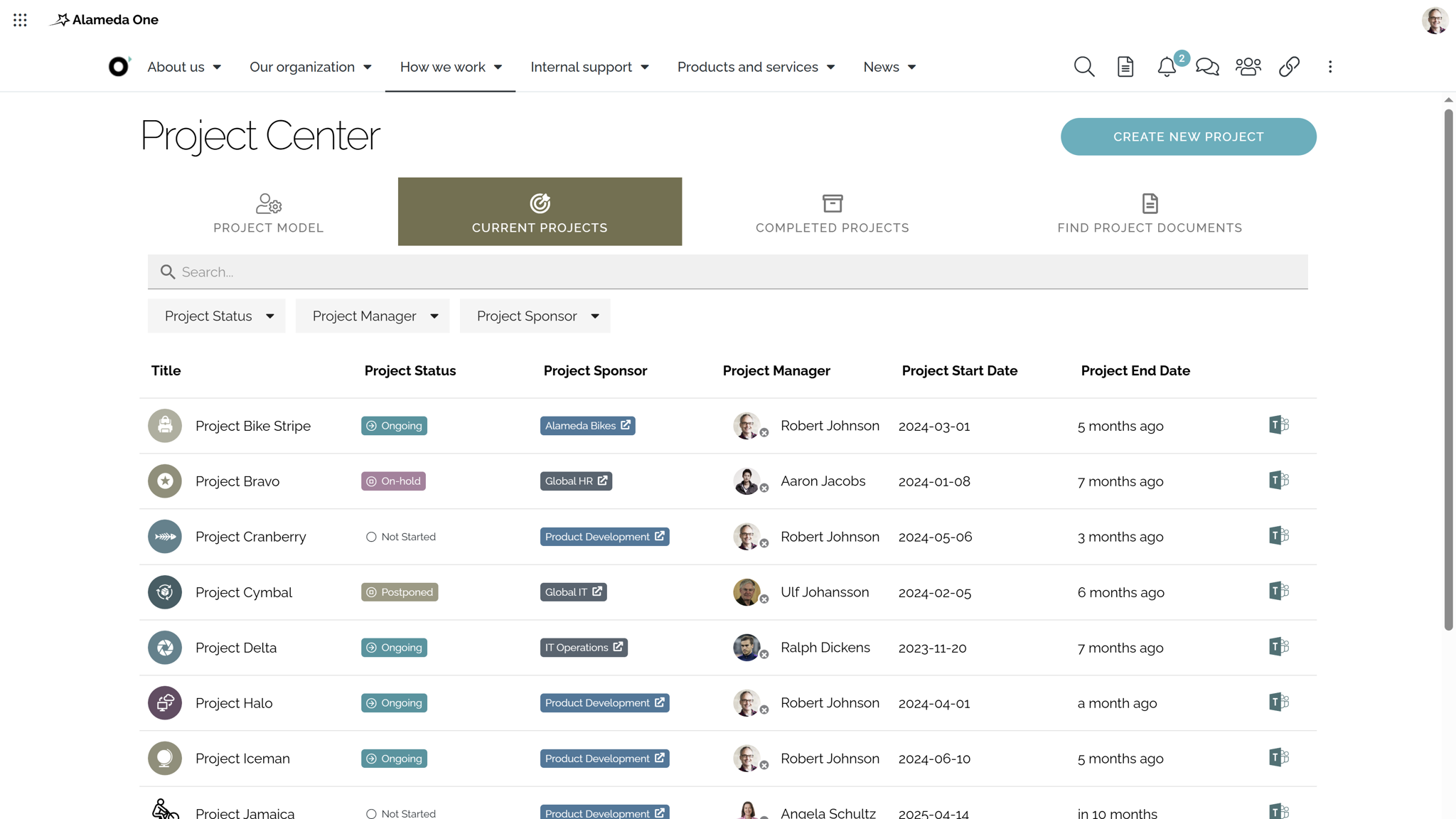Open the Teams icon for Project Delta
The height and width of the screenshot is (819, 1456).
1279,647
